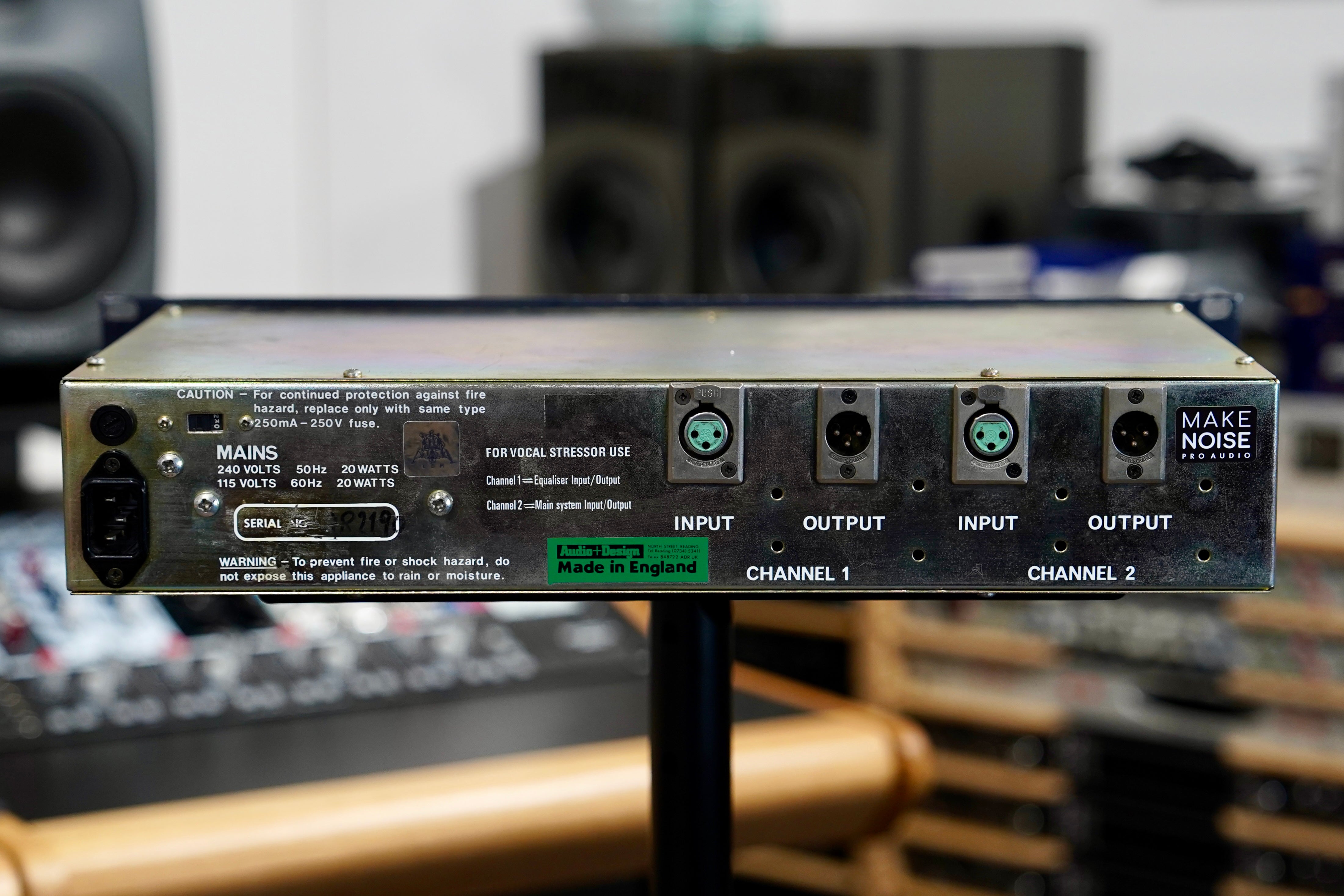Click the Serial No. box

pyautogui.click(x=317, y=522)
